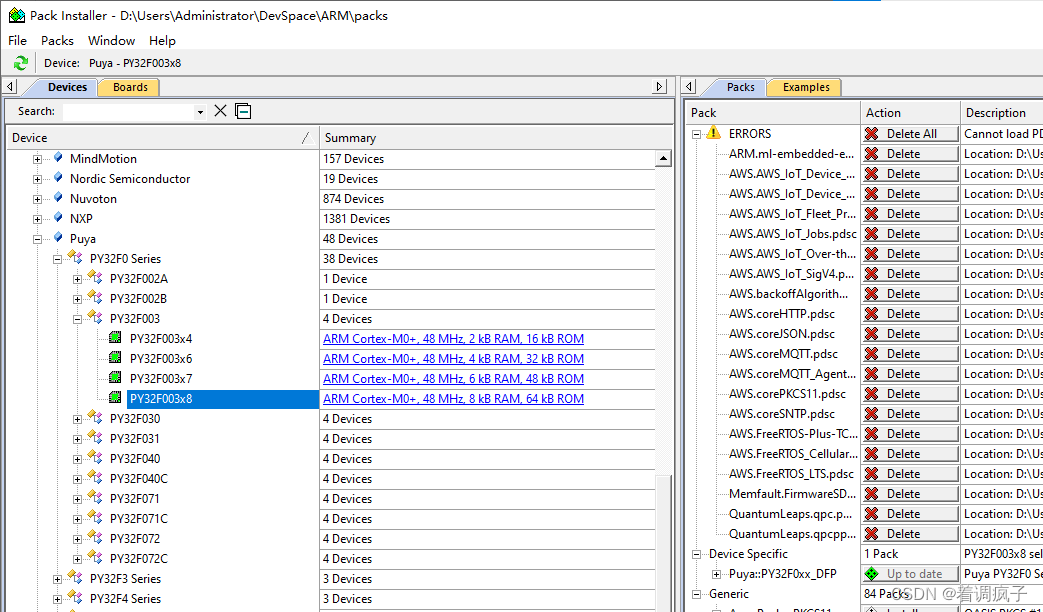Click the right panel scroll-left arrow
Image resolution: width=1043 pixels, height=612 pixels.
coord(689,86)
